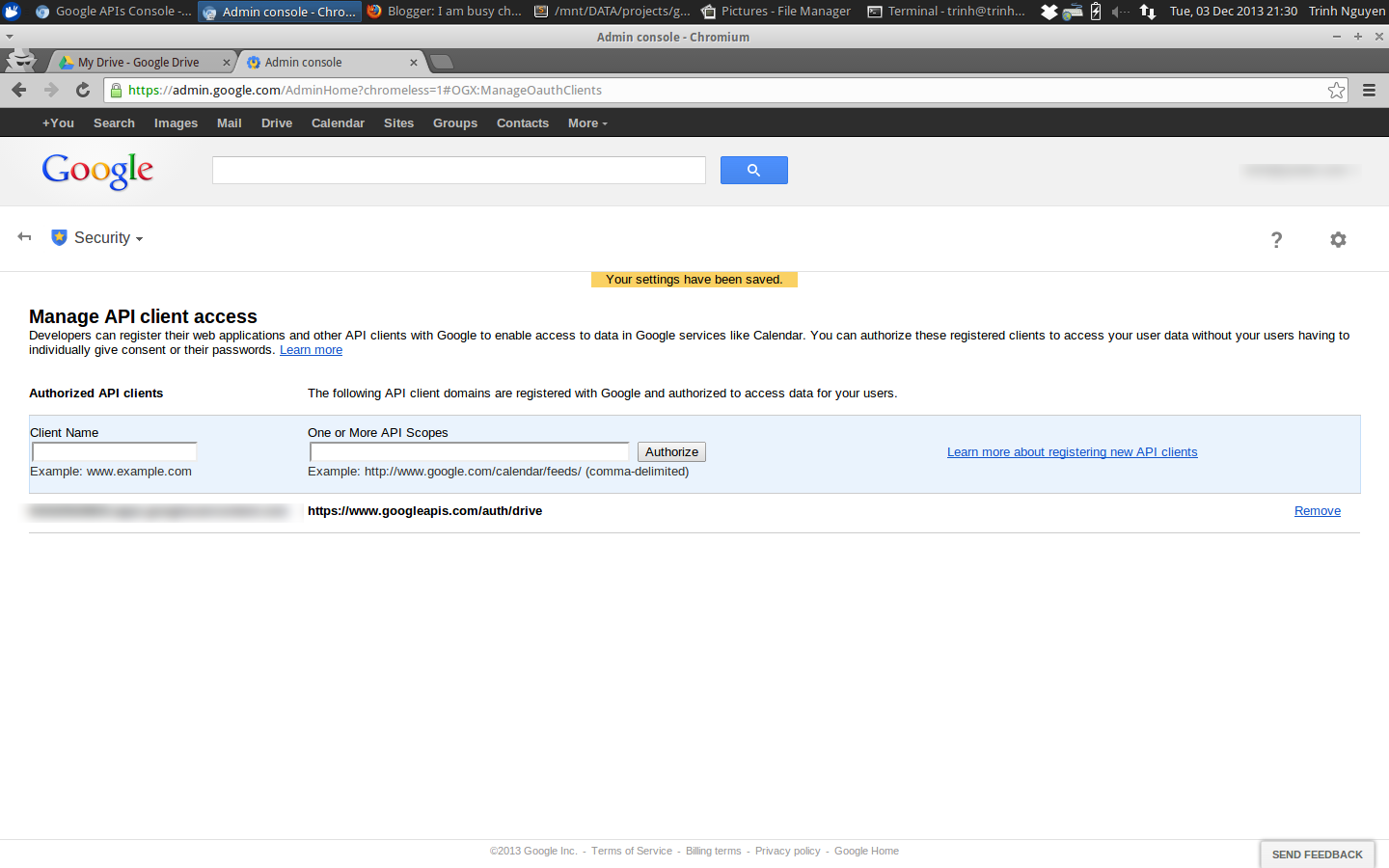The width and height of the screenshot is (1389, 868).
Task: Click the battery indicator tray icon
Action: click(x=1096, y=12)
